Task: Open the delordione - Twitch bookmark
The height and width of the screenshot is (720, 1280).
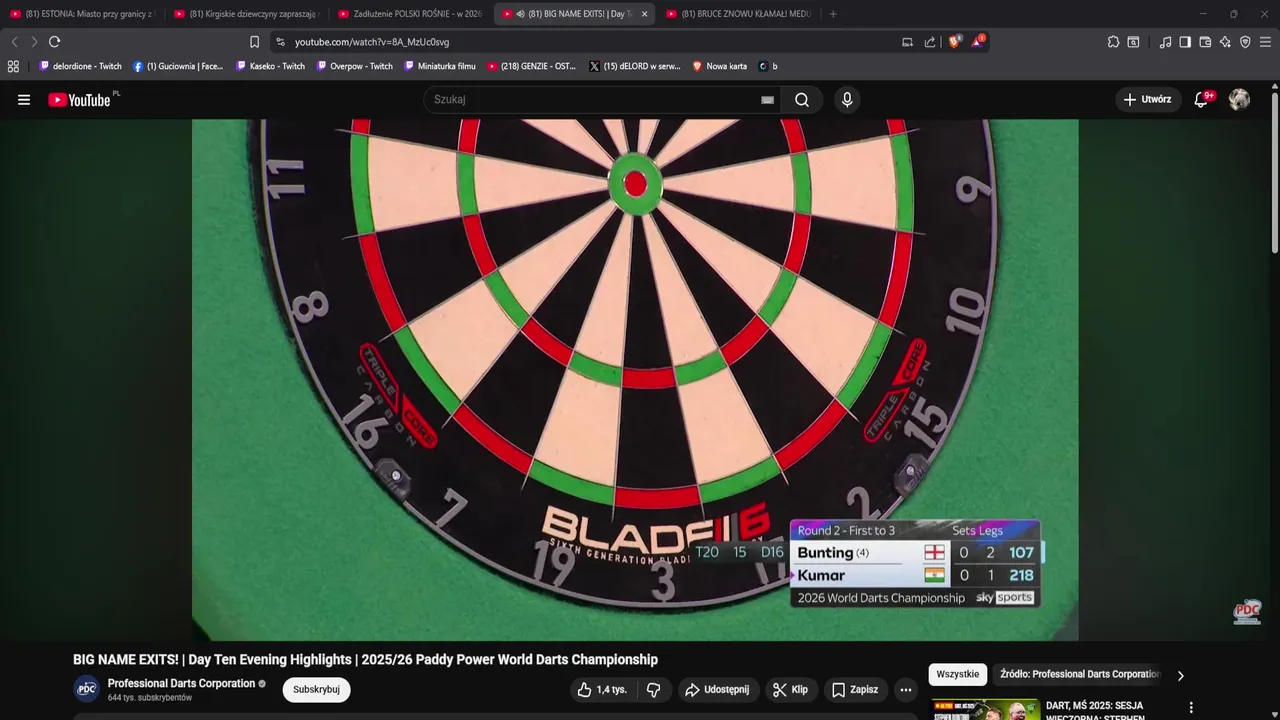Action: pyautogui.click(x=81, y=66)
